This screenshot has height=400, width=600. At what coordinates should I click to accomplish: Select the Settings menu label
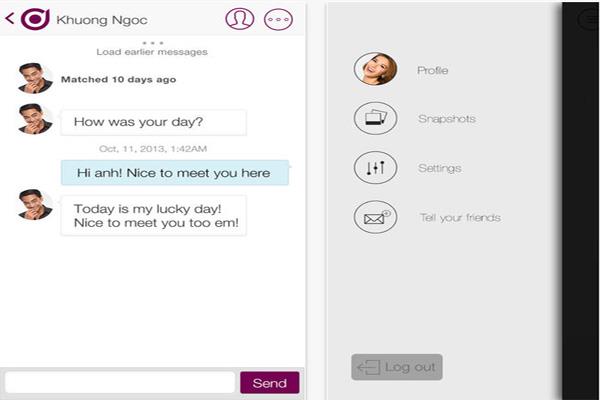[x=439, y=168]
